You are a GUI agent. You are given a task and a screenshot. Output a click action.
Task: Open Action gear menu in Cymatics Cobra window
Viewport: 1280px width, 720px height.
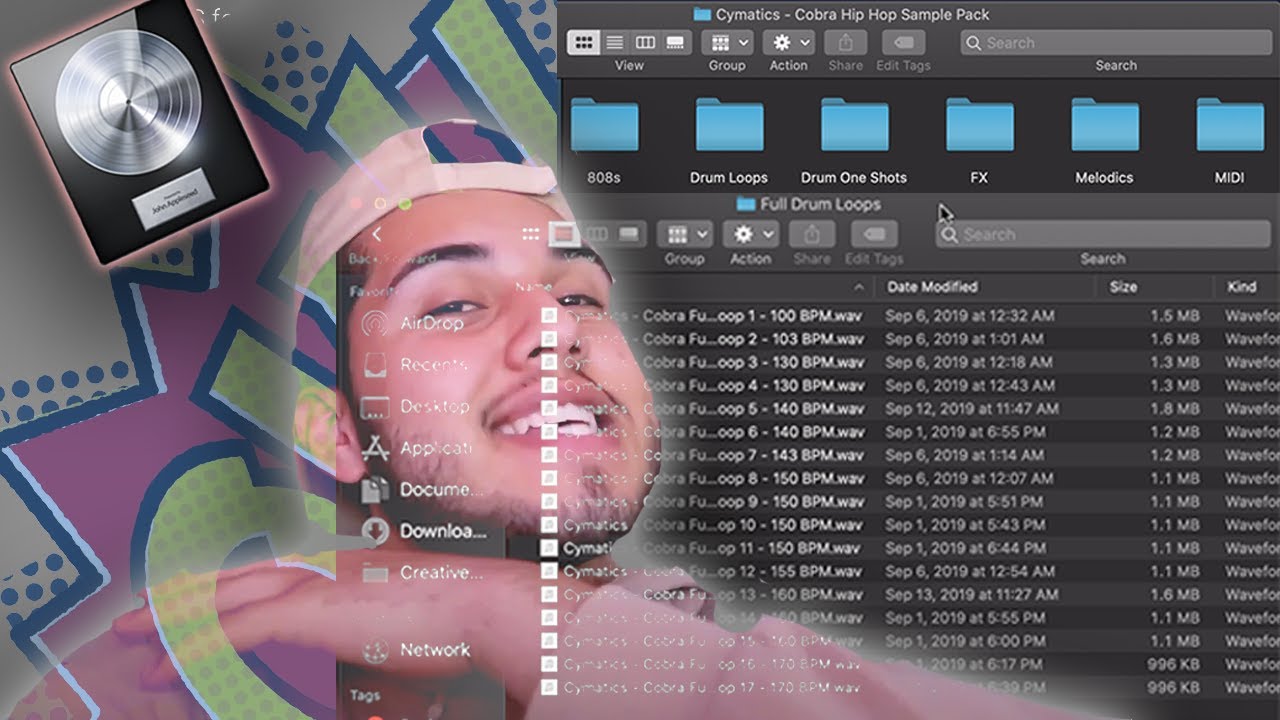pos(789,42)
